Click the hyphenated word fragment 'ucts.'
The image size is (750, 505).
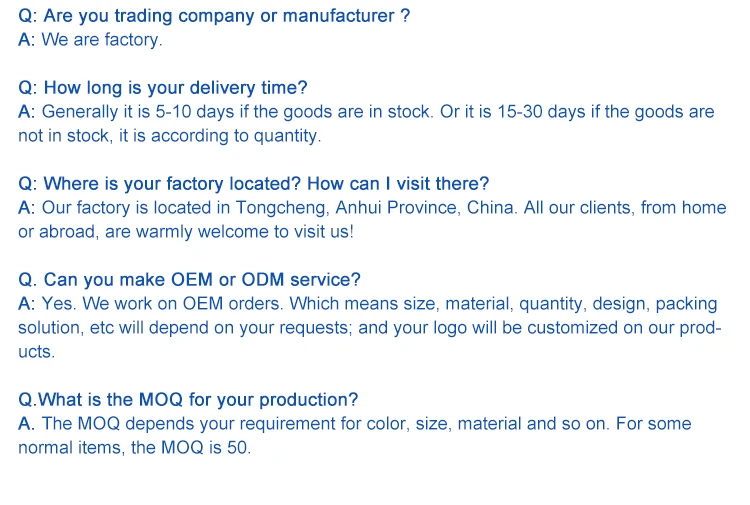click(x=36, y=352)
